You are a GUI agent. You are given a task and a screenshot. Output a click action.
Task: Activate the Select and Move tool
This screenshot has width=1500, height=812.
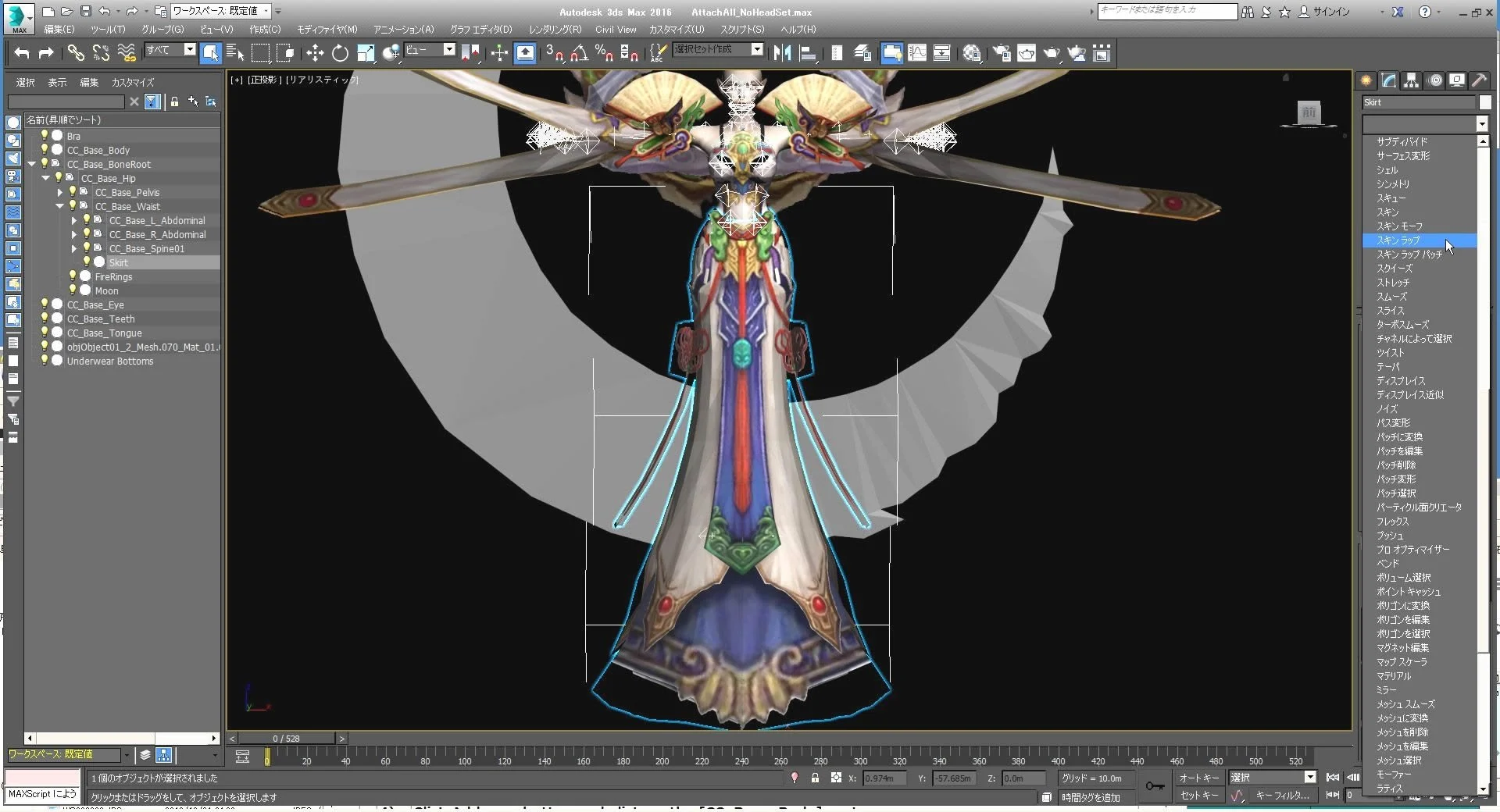315,53
